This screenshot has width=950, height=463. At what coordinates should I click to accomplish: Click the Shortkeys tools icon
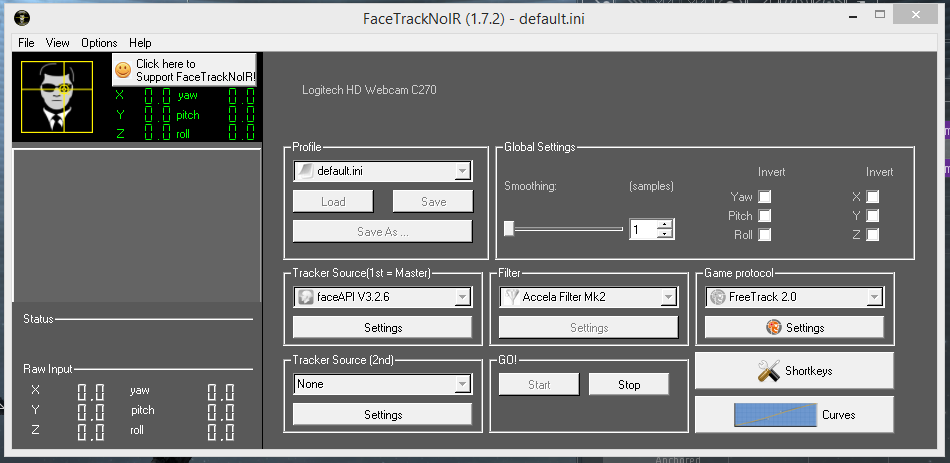[x=768, y=371]
